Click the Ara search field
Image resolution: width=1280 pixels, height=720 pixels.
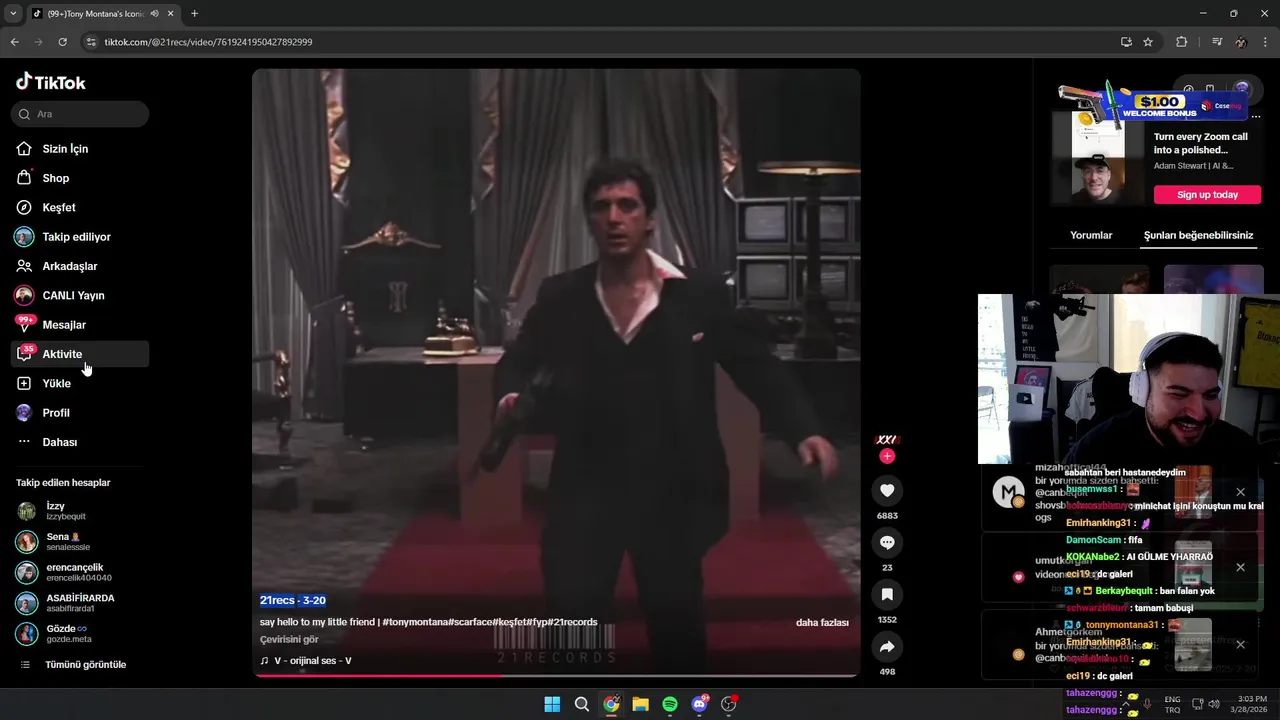point(80,114)
